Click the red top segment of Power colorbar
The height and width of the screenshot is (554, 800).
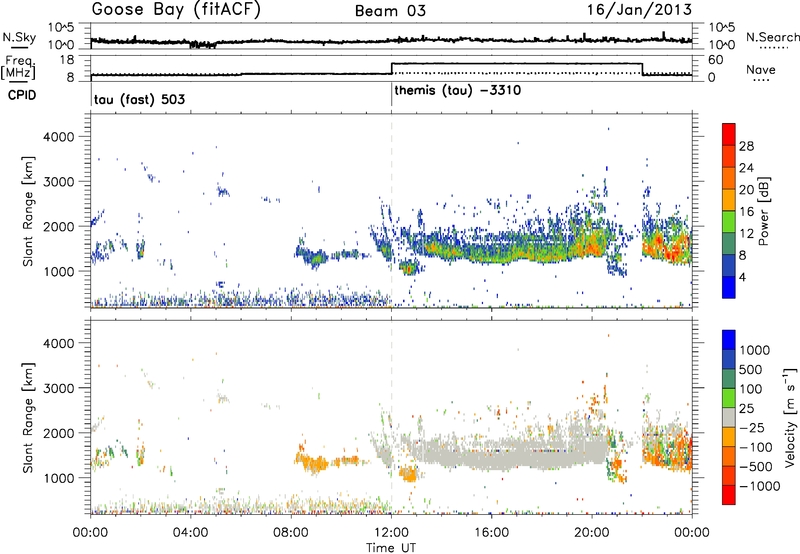tap(729, 134)
